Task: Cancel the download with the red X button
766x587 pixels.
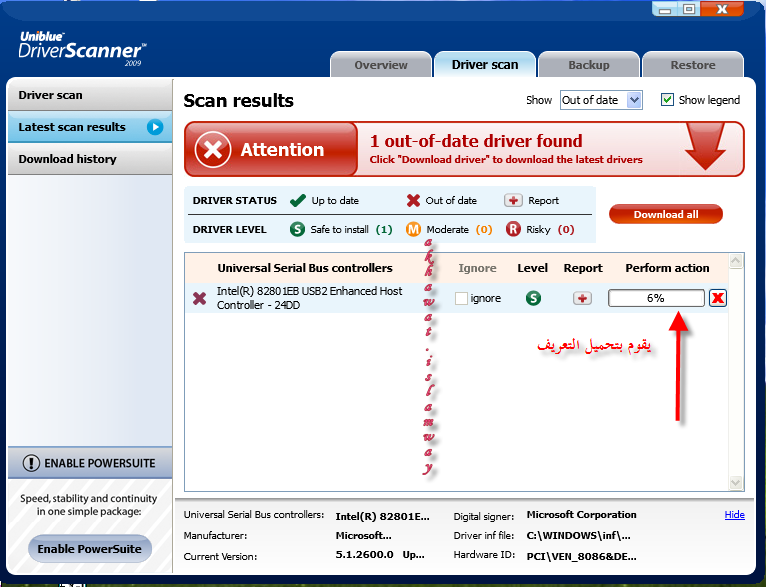Action: point(718,298)
